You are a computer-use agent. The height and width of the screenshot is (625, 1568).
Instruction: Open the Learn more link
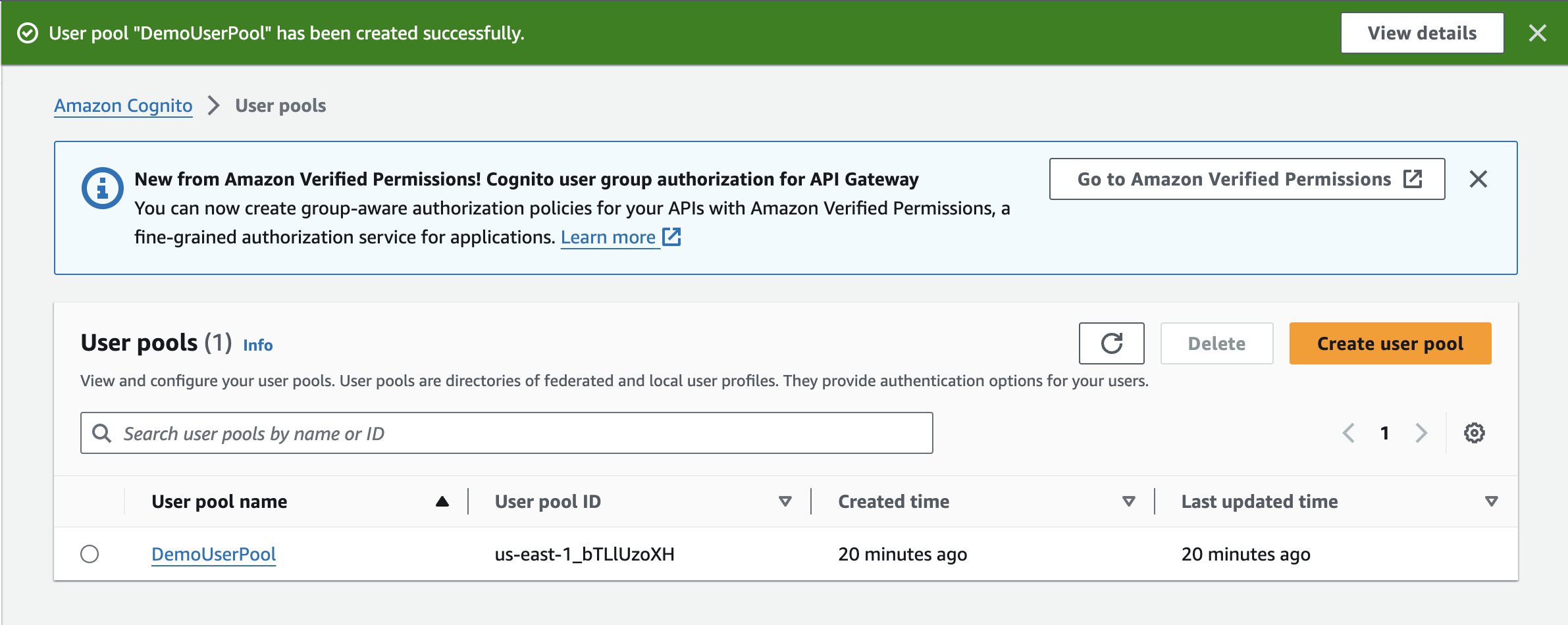click(608, 237)
